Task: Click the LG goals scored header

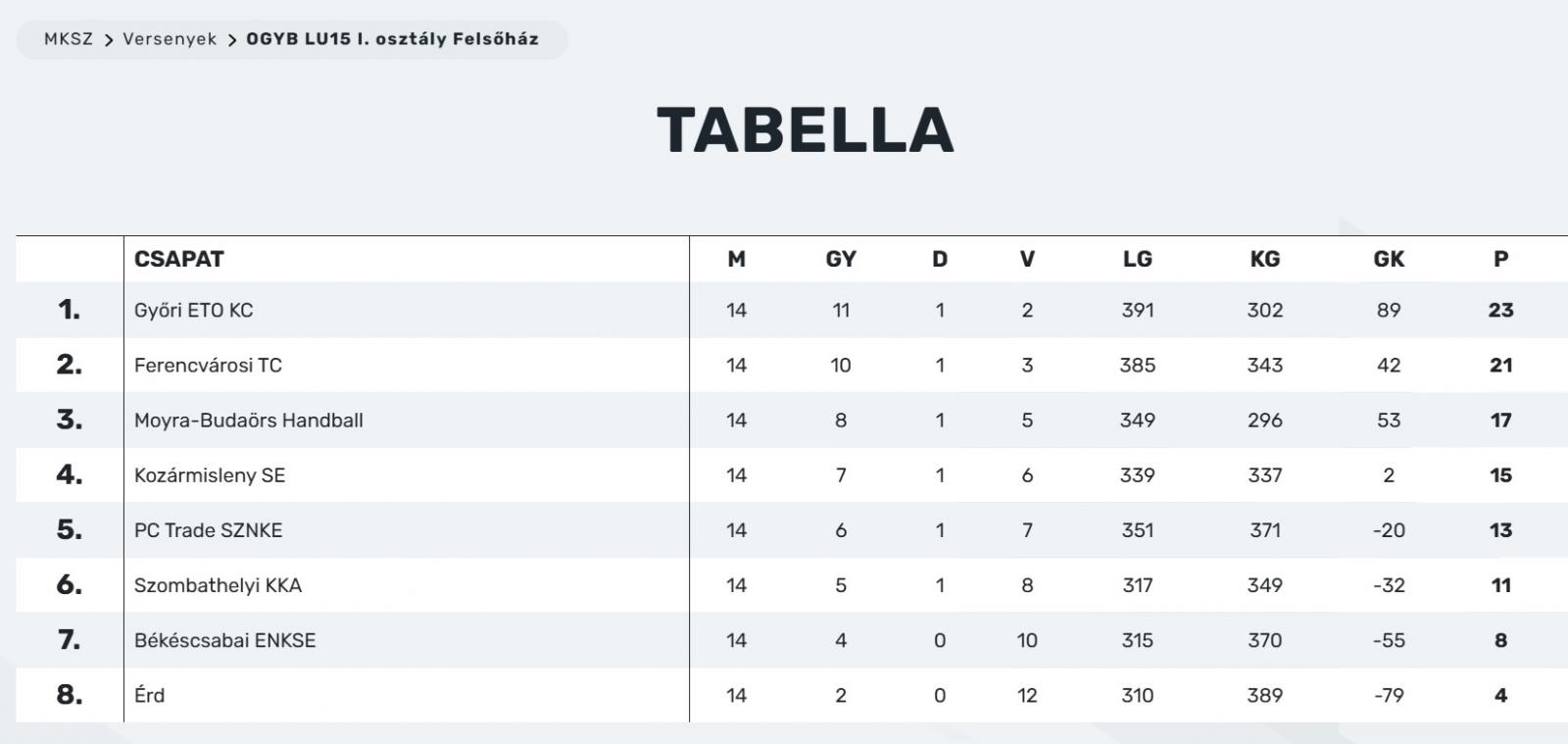Action: pyautogui.click(x=1138, y=259)
